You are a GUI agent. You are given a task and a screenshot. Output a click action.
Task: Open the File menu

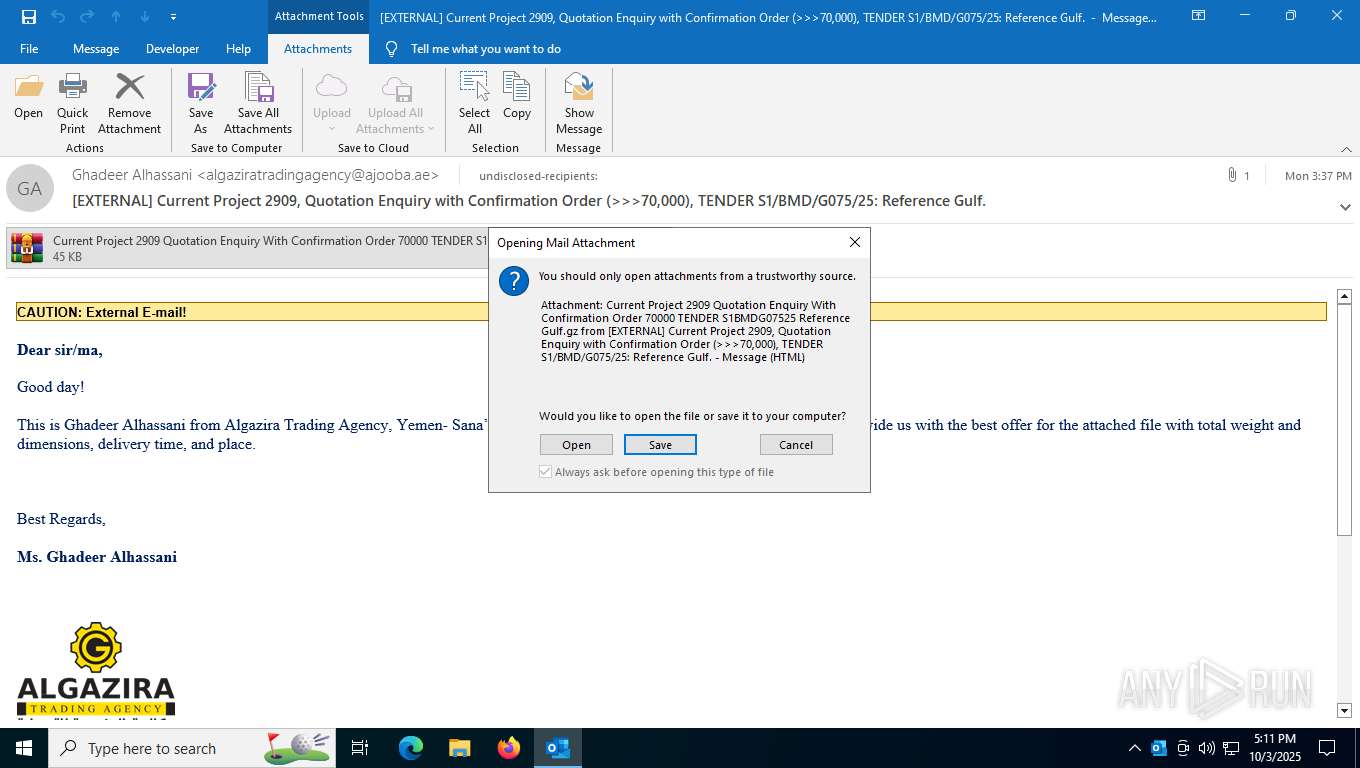point(29,49)
